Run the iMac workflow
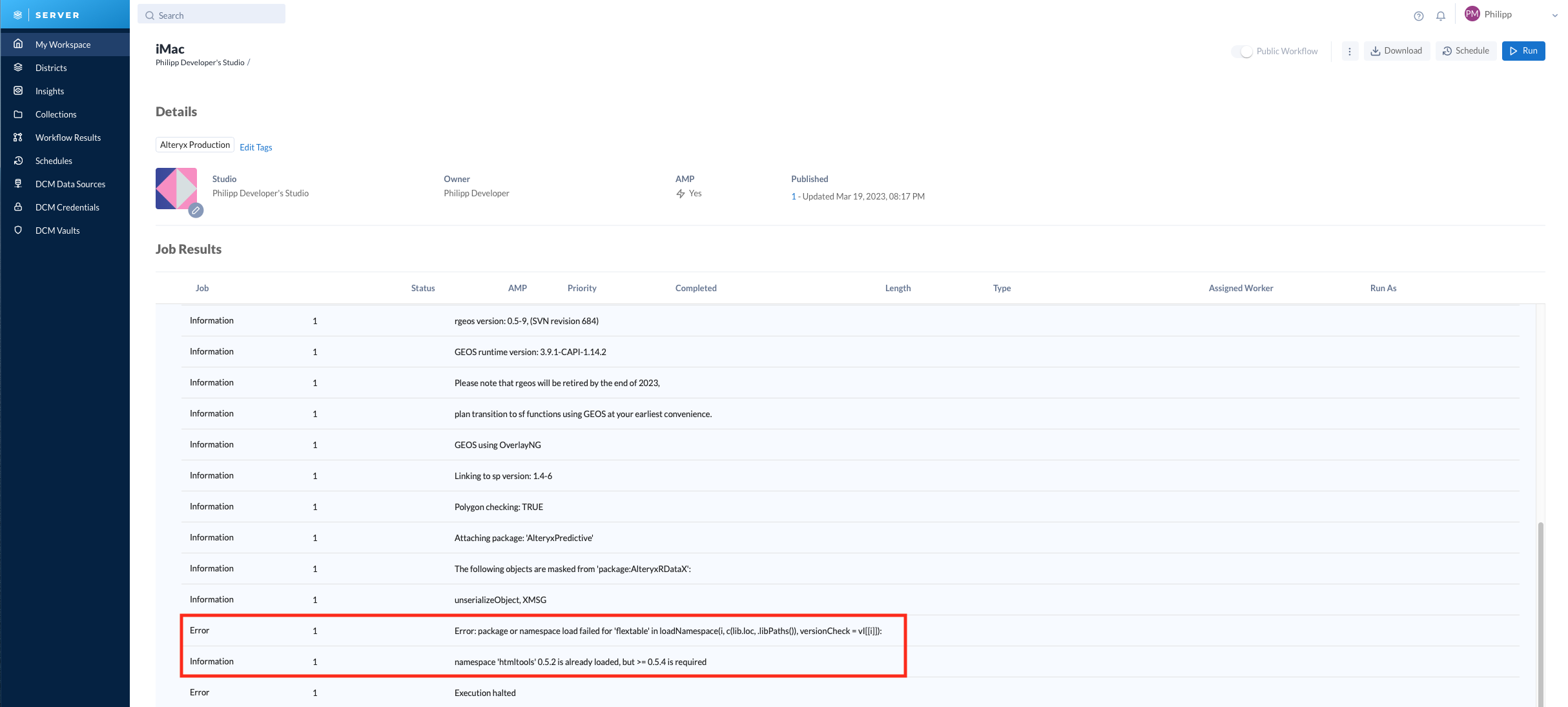1568x707 pixels. coord(1523,50)
